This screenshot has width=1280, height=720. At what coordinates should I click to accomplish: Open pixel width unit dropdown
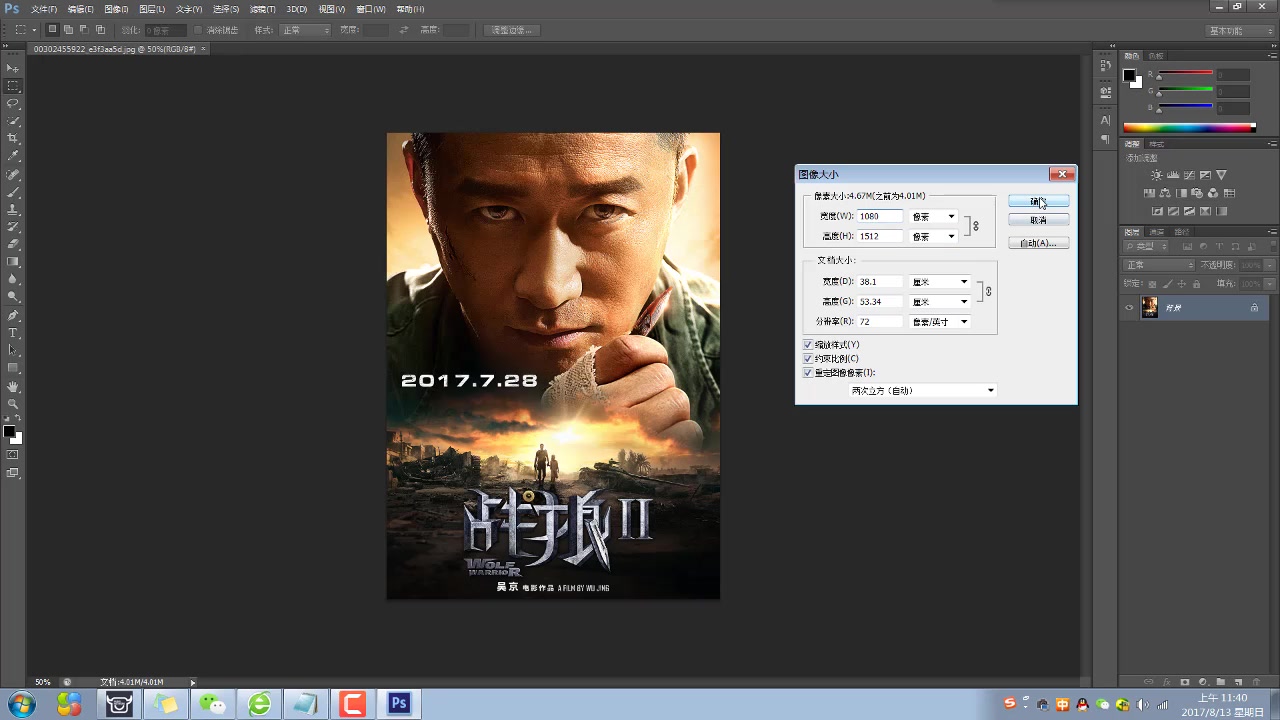coord(934,216)
